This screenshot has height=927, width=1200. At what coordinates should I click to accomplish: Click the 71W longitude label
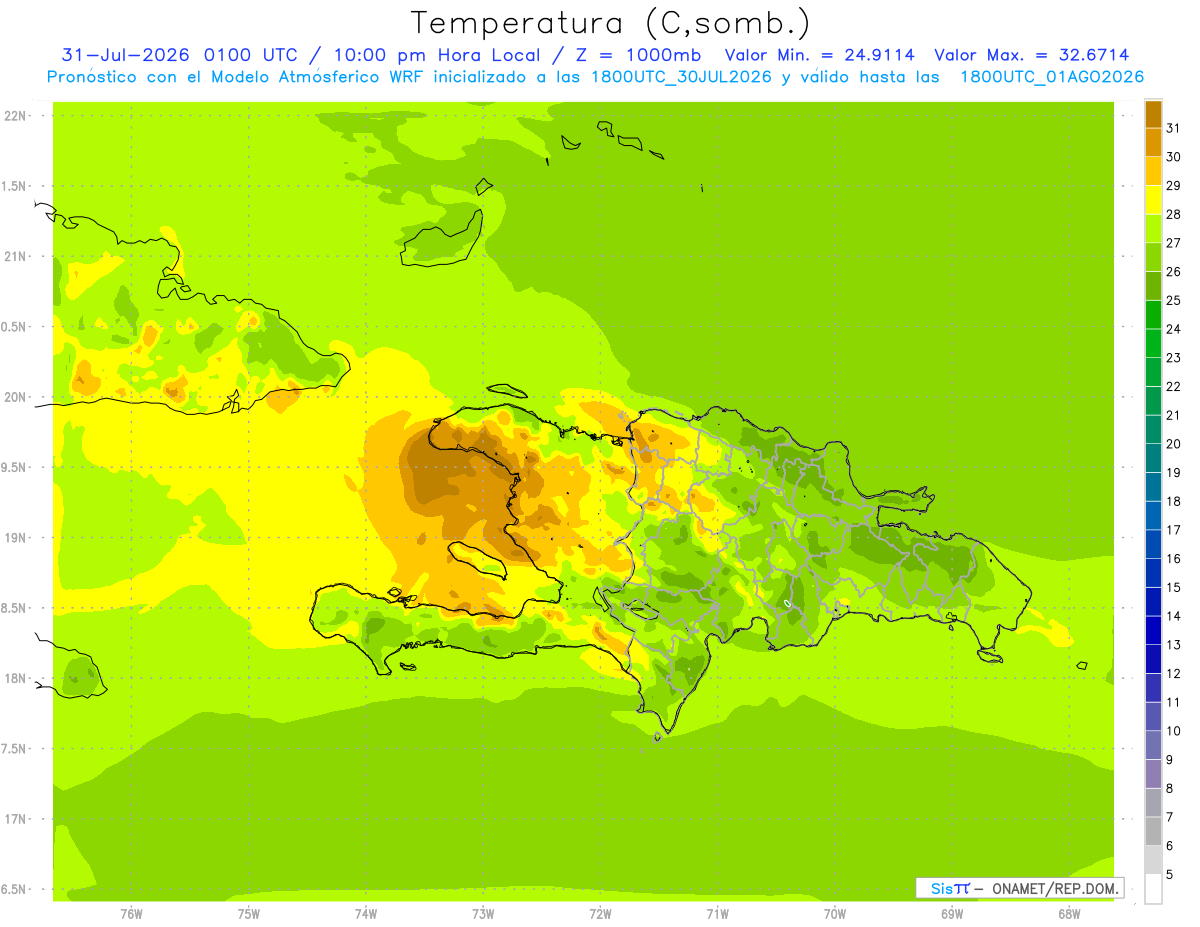[x=717, y=913]
